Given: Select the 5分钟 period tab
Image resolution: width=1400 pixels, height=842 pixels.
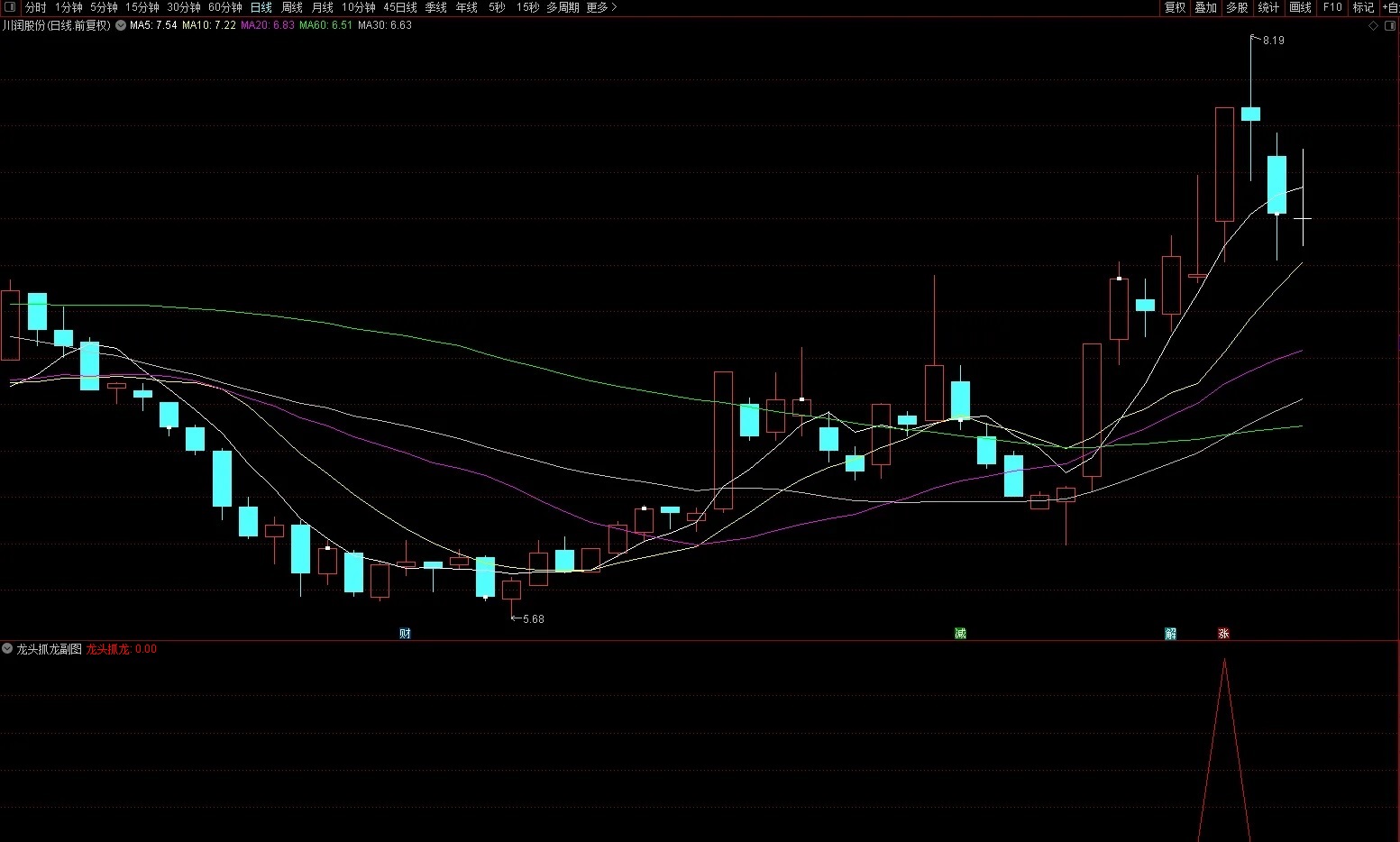Looking at the screenshot, I should point(104,7).
